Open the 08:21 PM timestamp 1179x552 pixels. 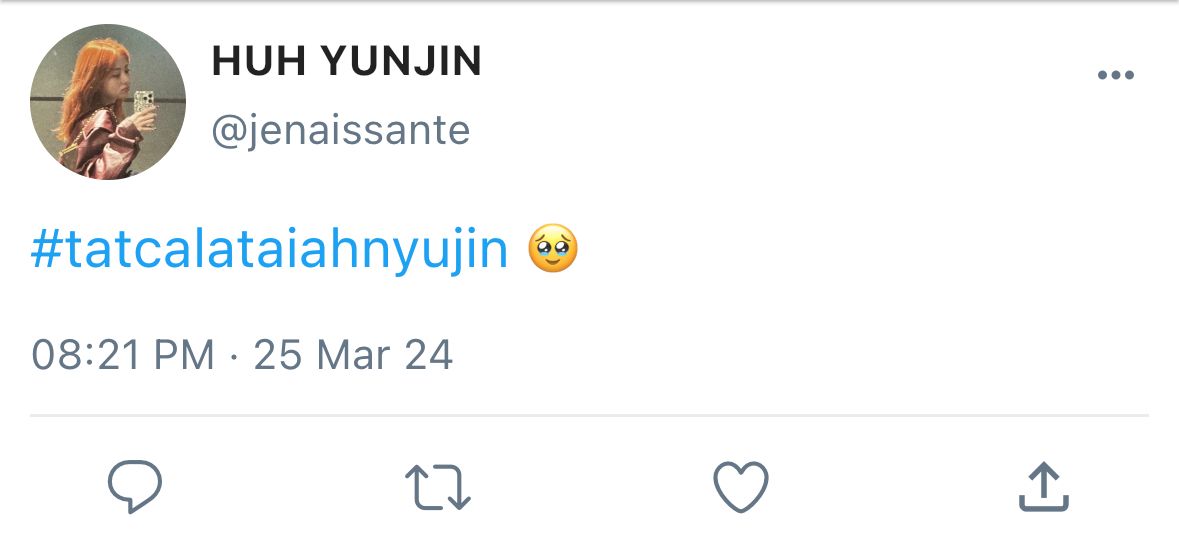(x=123, y=354)
